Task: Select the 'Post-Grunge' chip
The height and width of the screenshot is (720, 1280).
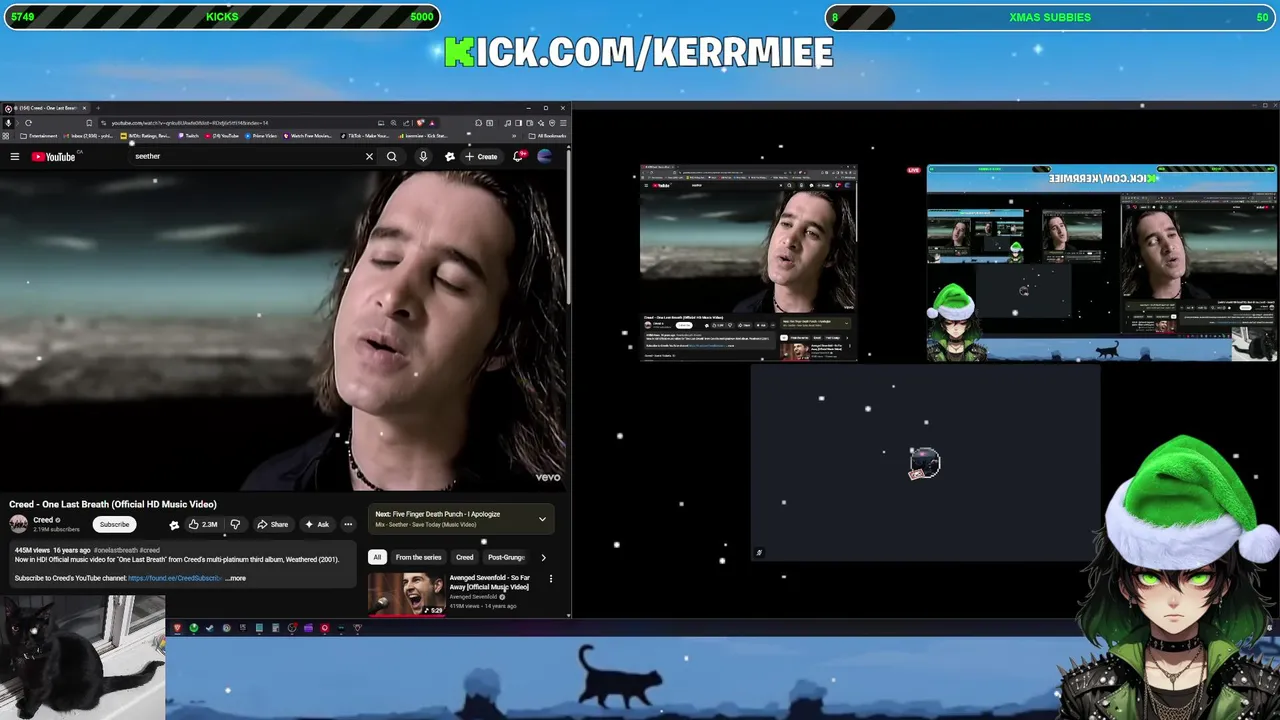Action: pyautogui.click(x=506, y=557)
